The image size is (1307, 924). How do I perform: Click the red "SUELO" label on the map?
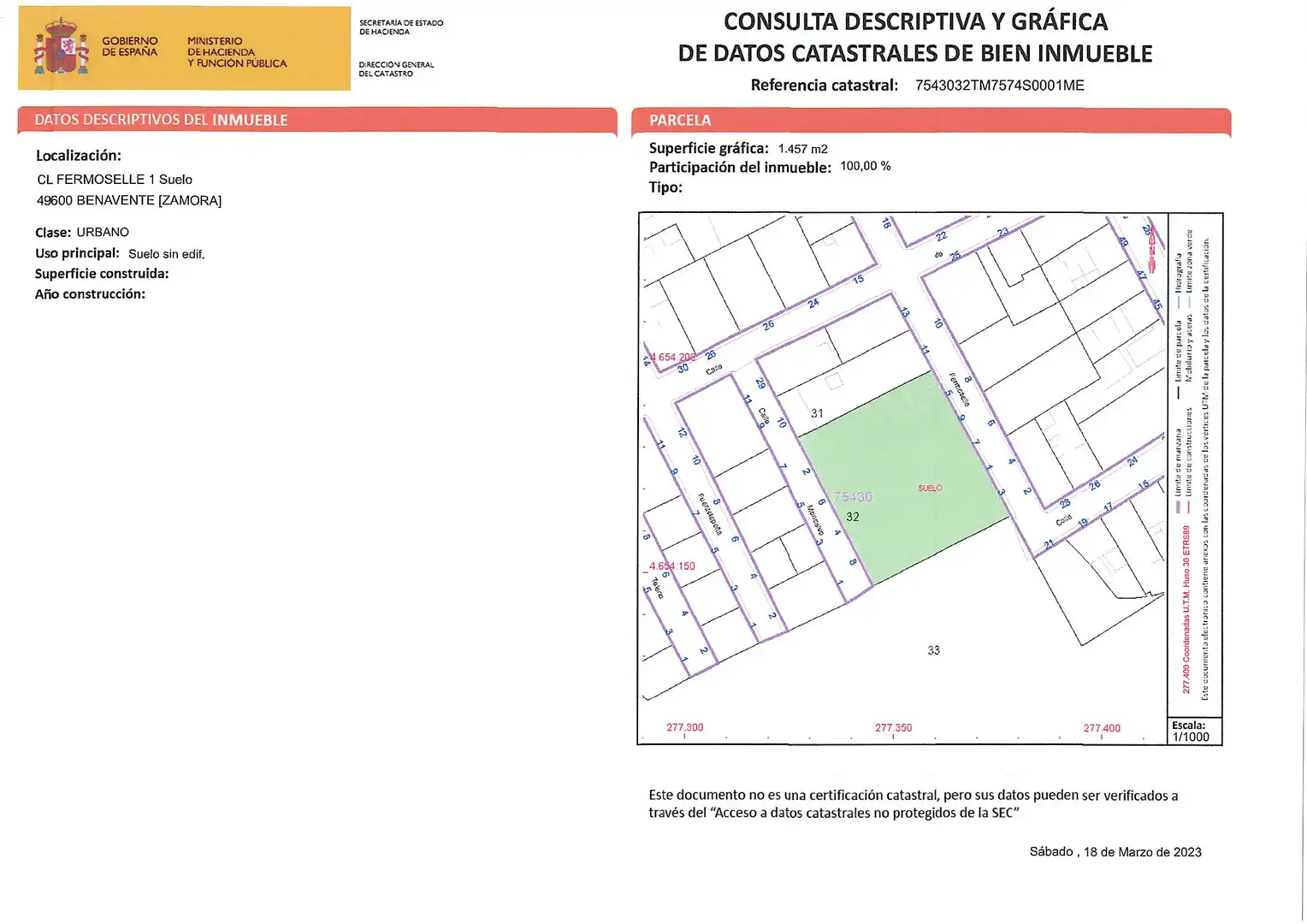[x=930, y=488]
